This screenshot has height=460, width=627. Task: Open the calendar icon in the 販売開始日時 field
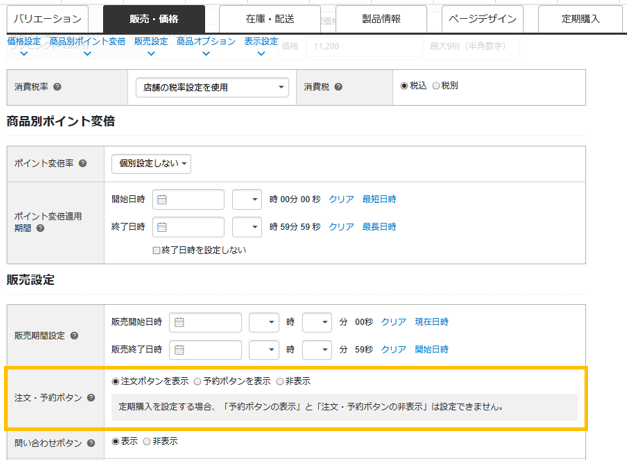click(180, 322)
